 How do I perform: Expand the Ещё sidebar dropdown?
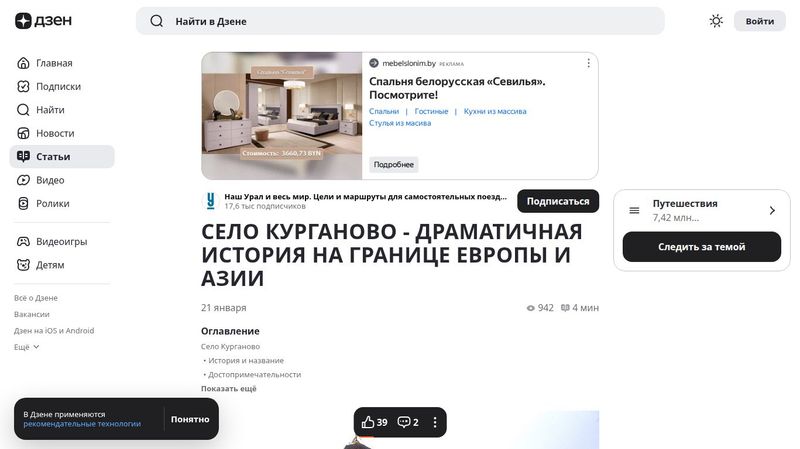coord(27,347)
